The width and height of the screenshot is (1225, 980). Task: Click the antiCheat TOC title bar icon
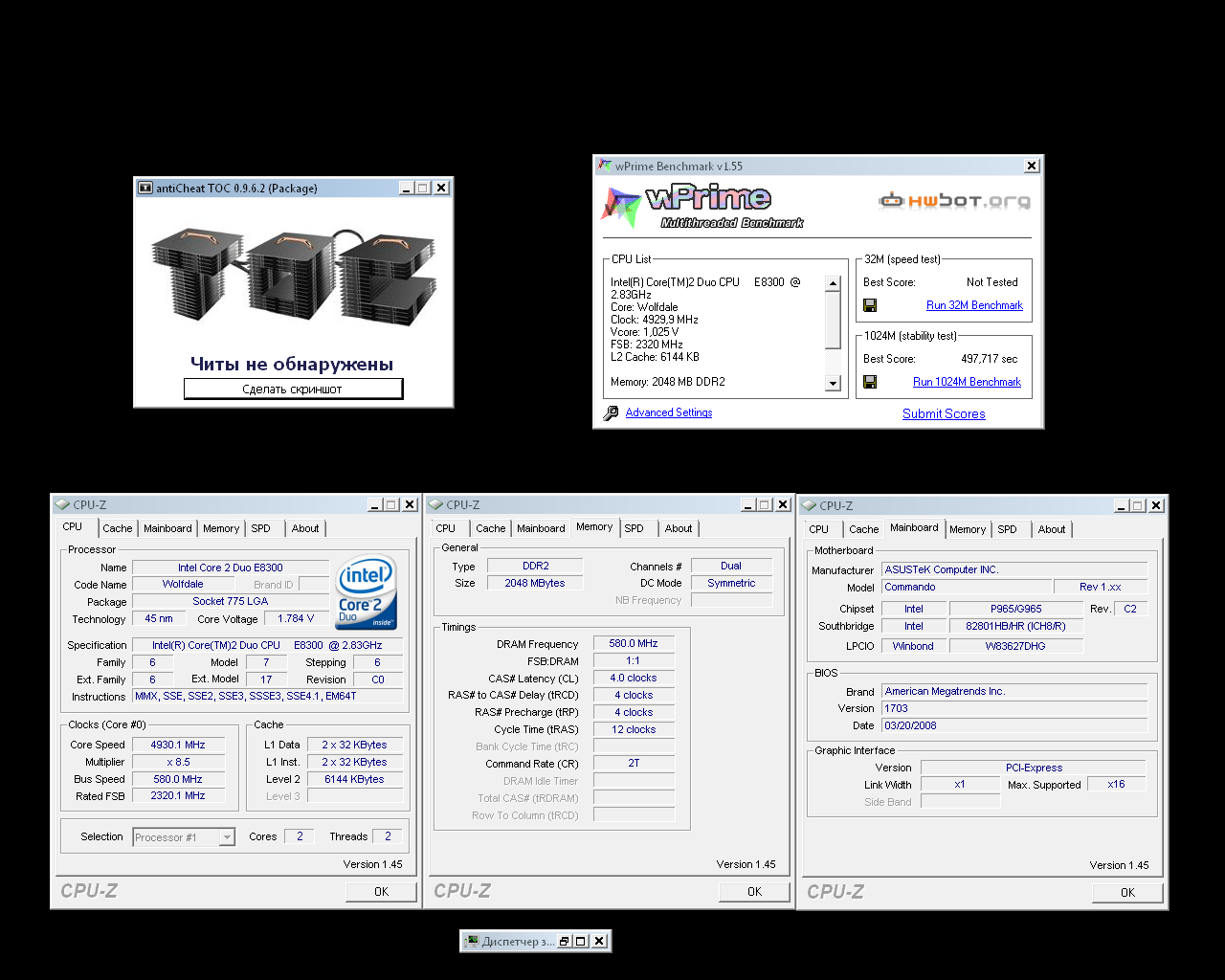click(145, 188)
